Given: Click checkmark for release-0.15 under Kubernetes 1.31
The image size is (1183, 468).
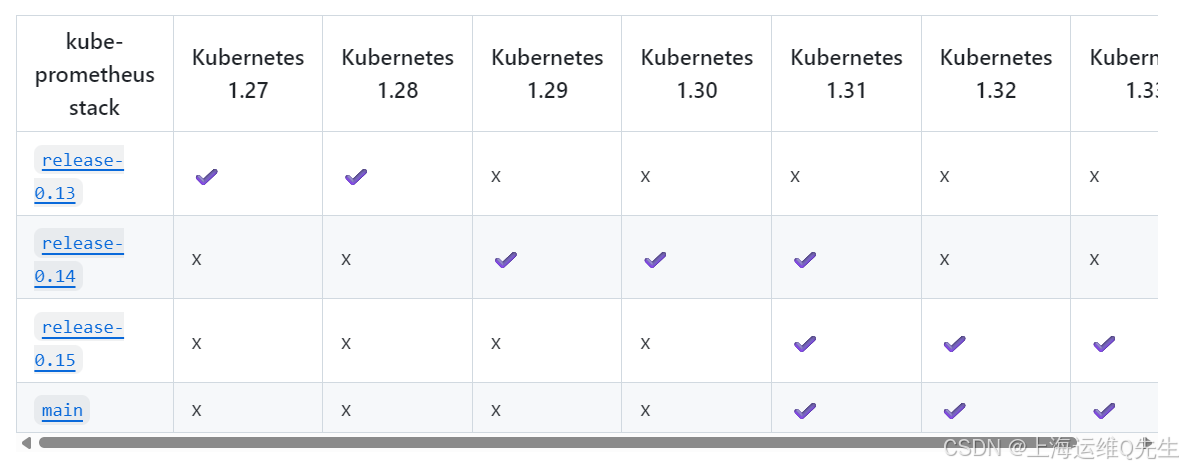Looking at the screenshot, I should [x=805, y=344].
